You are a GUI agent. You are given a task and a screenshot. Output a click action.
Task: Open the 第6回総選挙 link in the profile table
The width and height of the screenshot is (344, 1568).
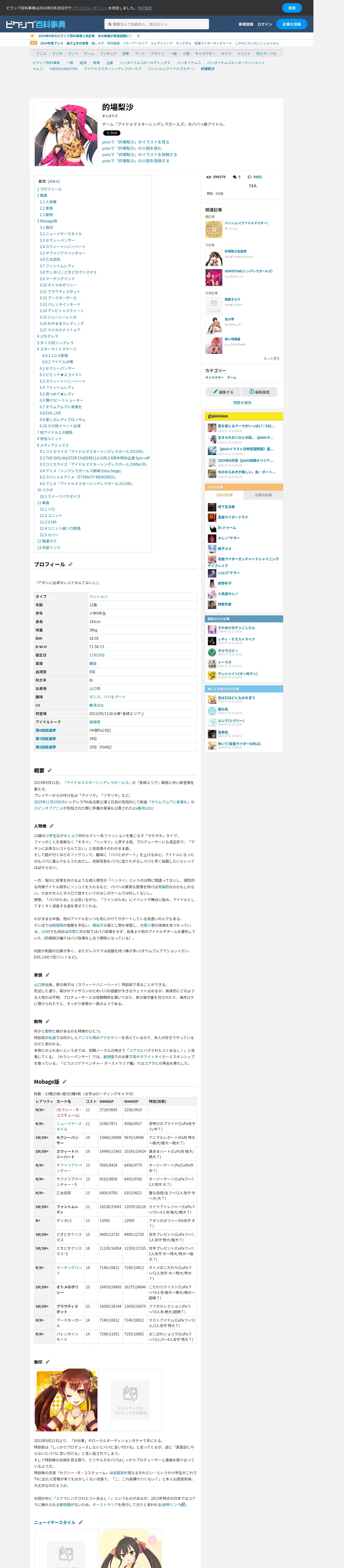[46, 730]
